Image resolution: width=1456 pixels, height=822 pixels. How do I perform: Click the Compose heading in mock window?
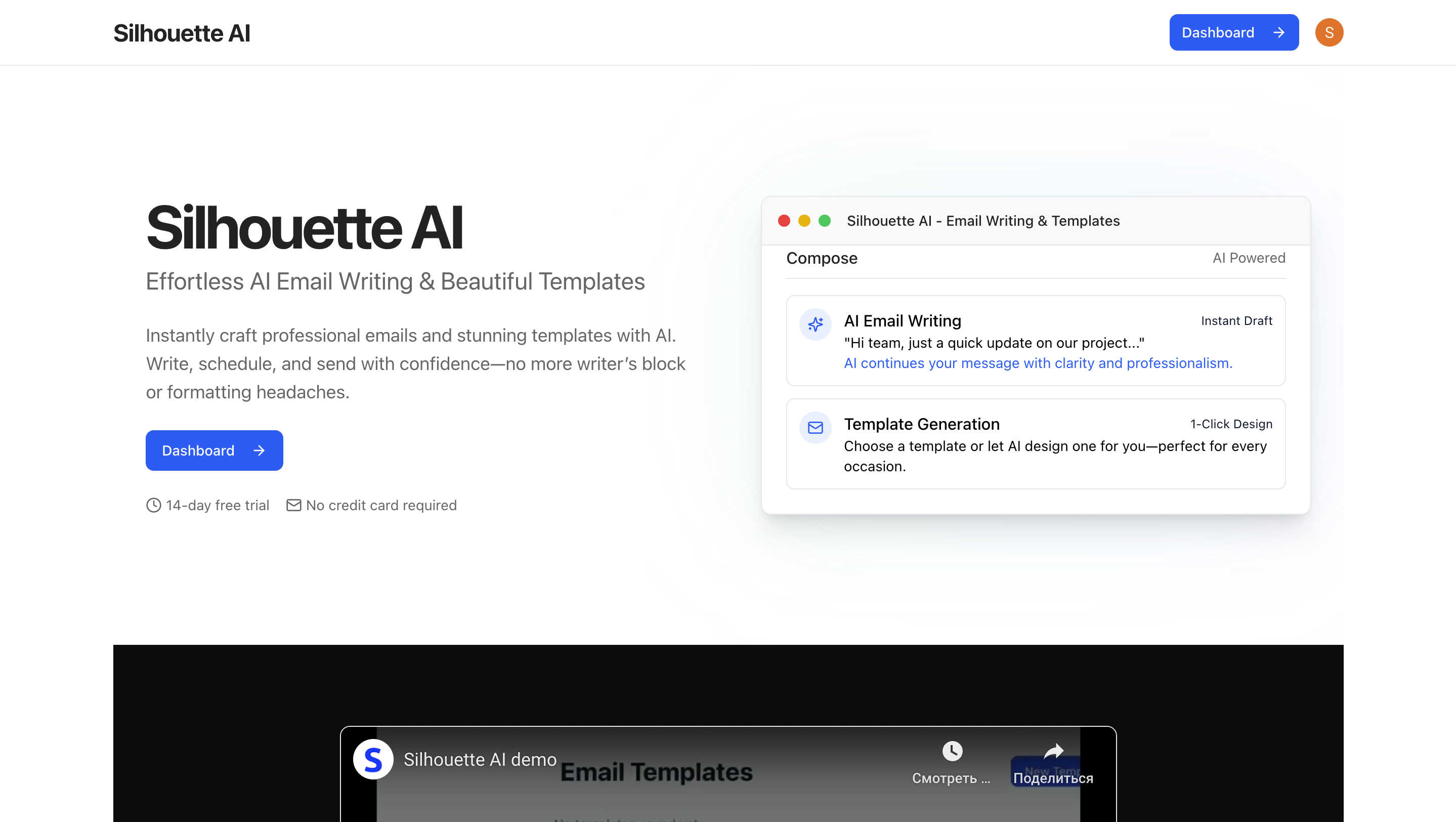pyautogui.click(x=822, y=258)
